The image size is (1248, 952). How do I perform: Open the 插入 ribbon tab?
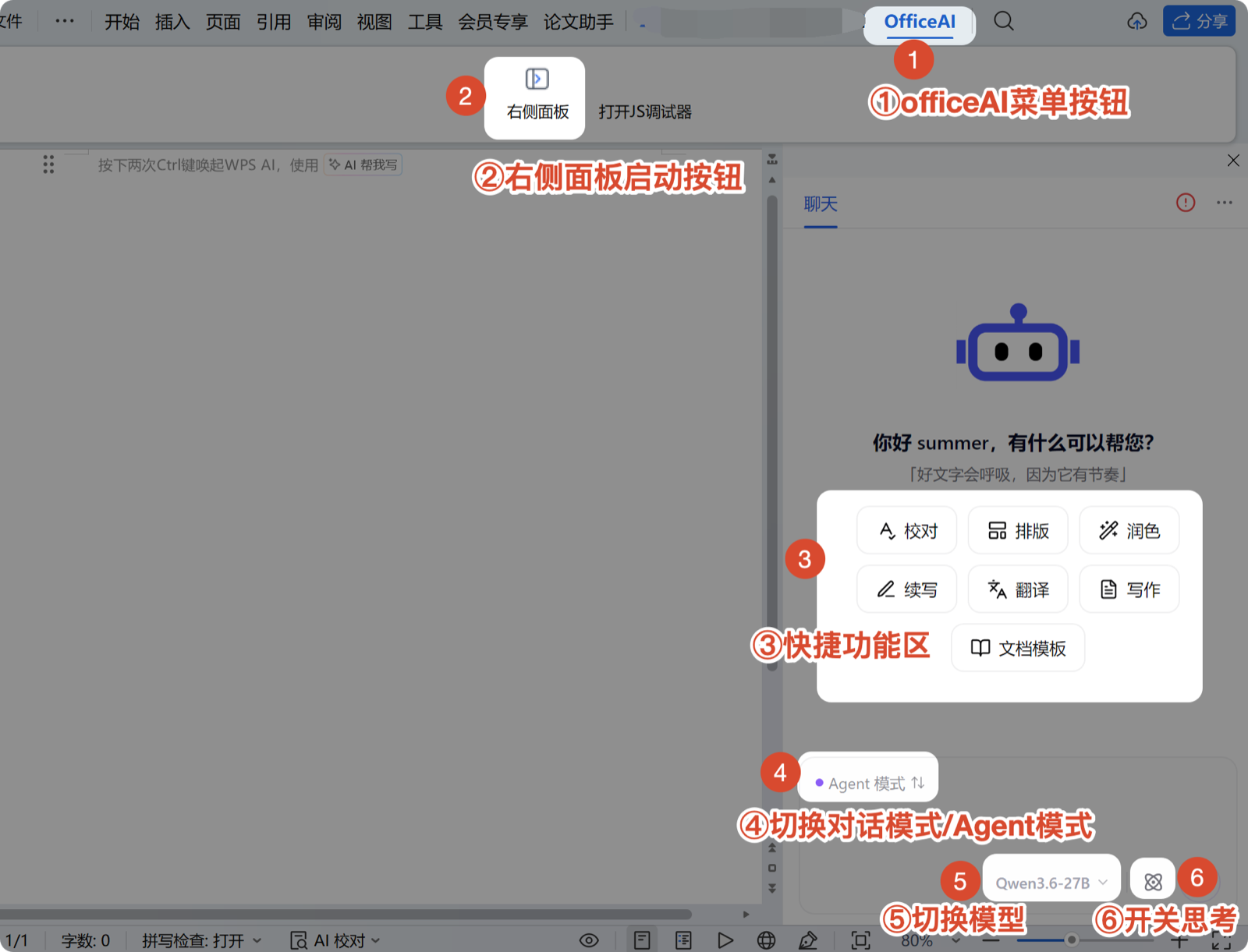[x=172, y=22]
